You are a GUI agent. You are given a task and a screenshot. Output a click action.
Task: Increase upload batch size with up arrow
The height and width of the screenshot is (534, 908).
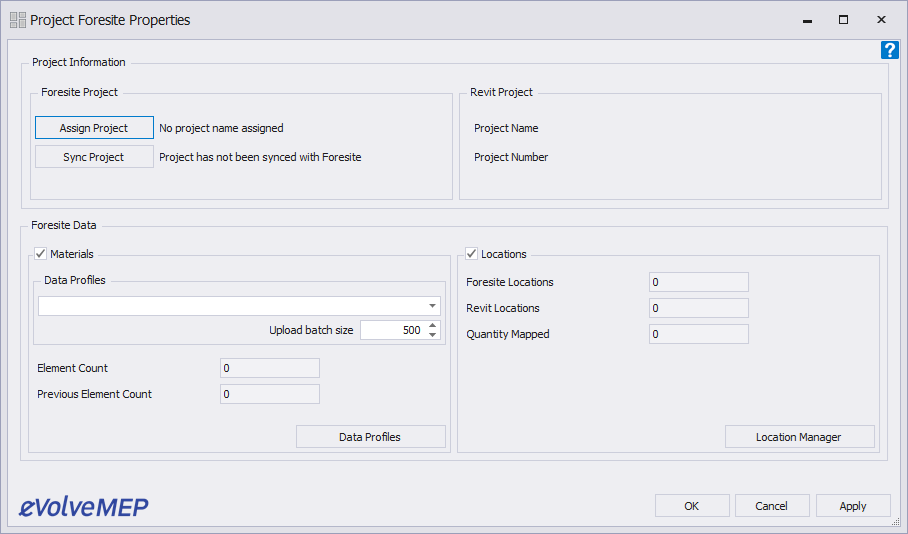(433, 325)
